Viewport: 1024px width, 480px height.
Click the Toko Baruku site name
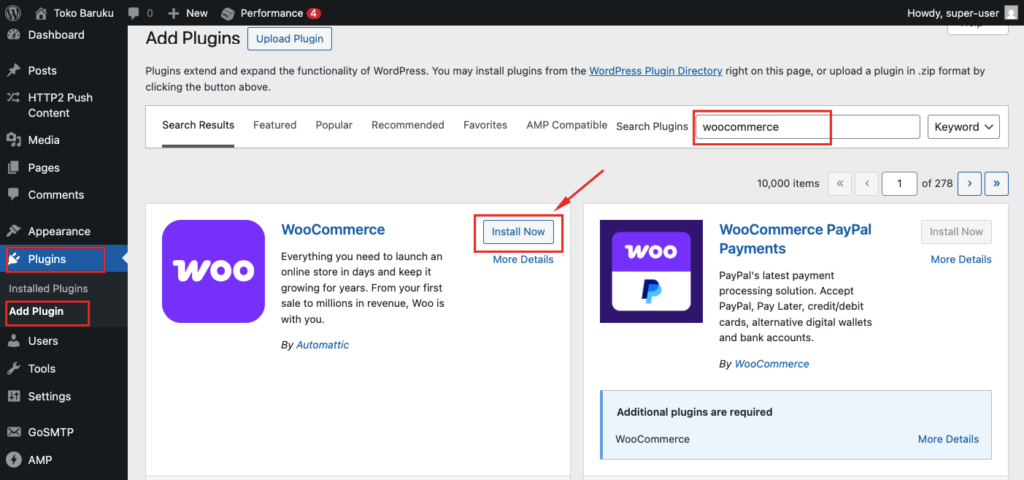coord(86,13)
